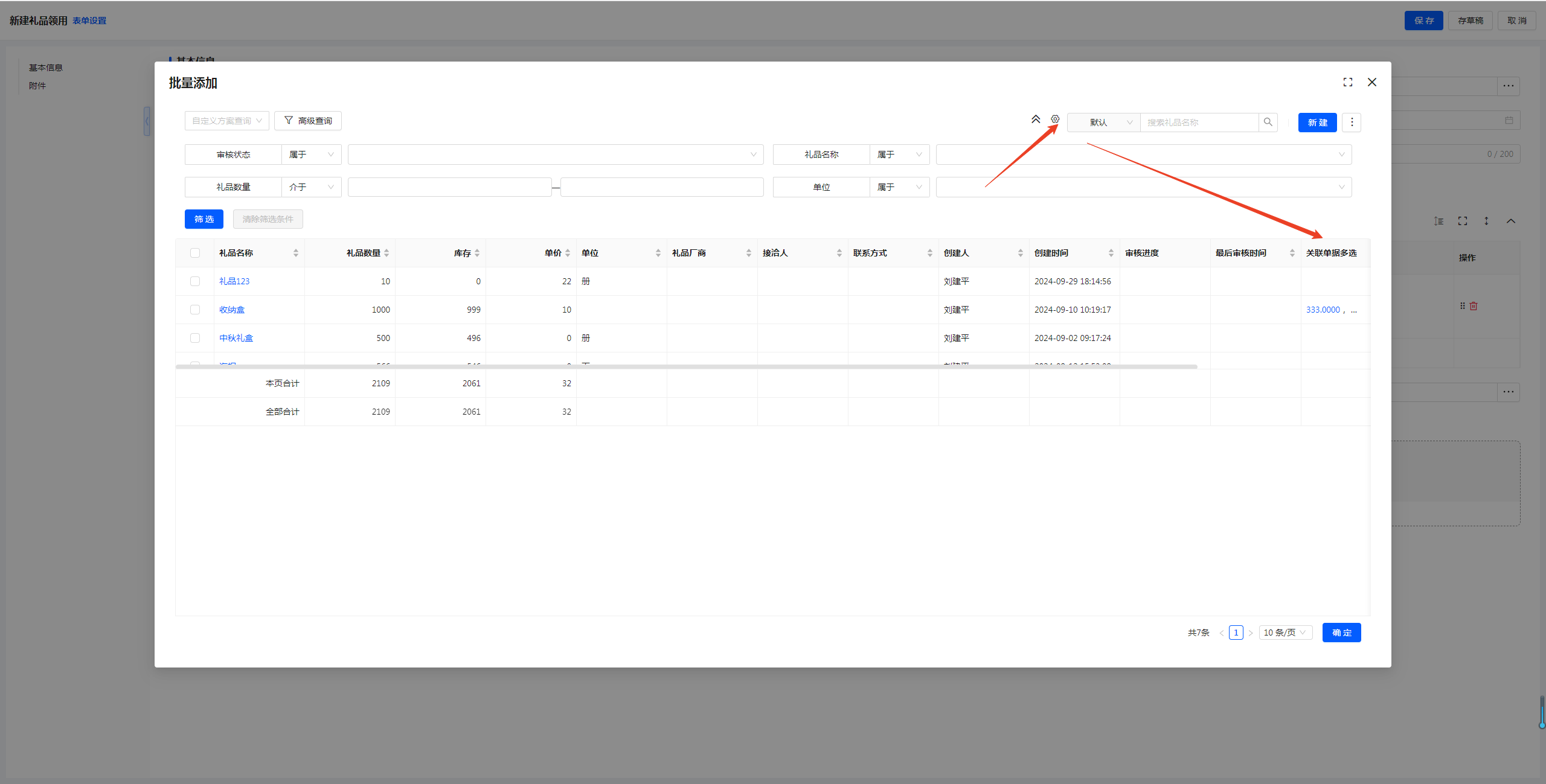Open the 默认 search scope dropdown
This screenshot has width=1546, height=784.
tap(1104, 123)
